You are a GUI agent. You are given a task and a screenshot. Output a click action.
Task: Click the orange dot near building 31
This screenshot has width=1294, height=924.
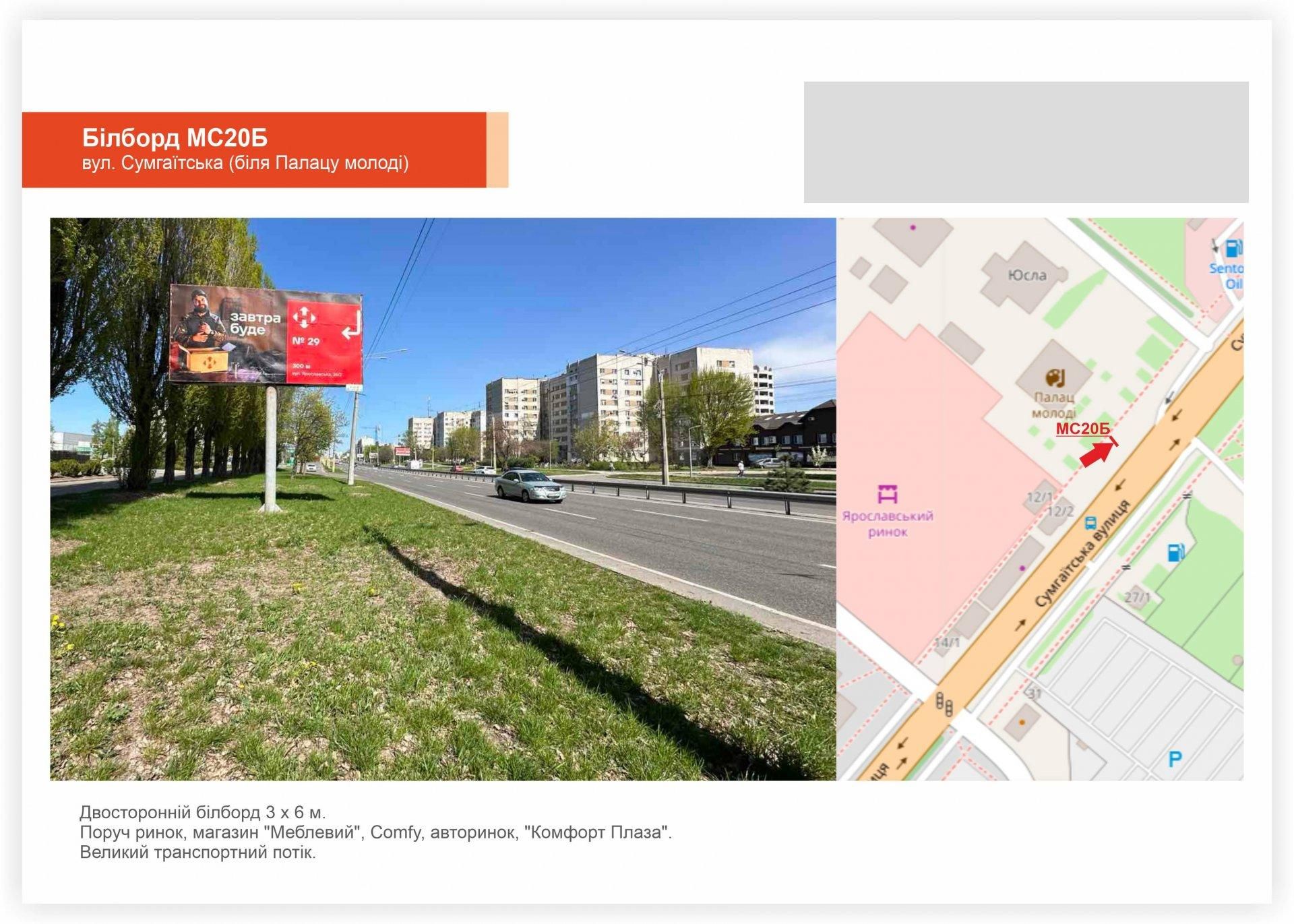point(1022,722)
